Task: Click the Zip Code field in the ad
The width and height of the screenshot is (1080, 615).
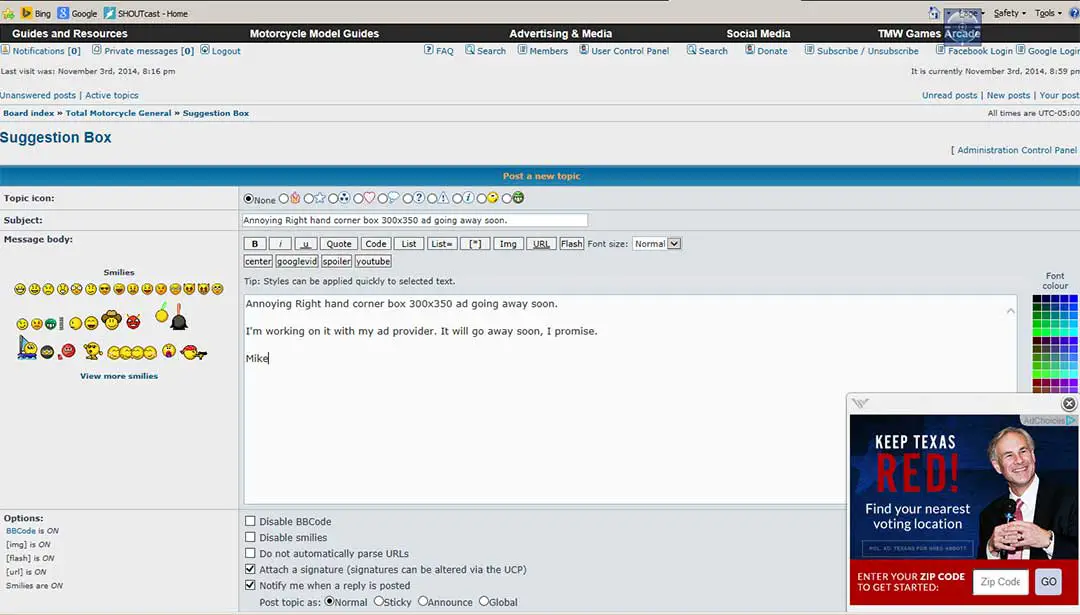Action: (1001, 582)
